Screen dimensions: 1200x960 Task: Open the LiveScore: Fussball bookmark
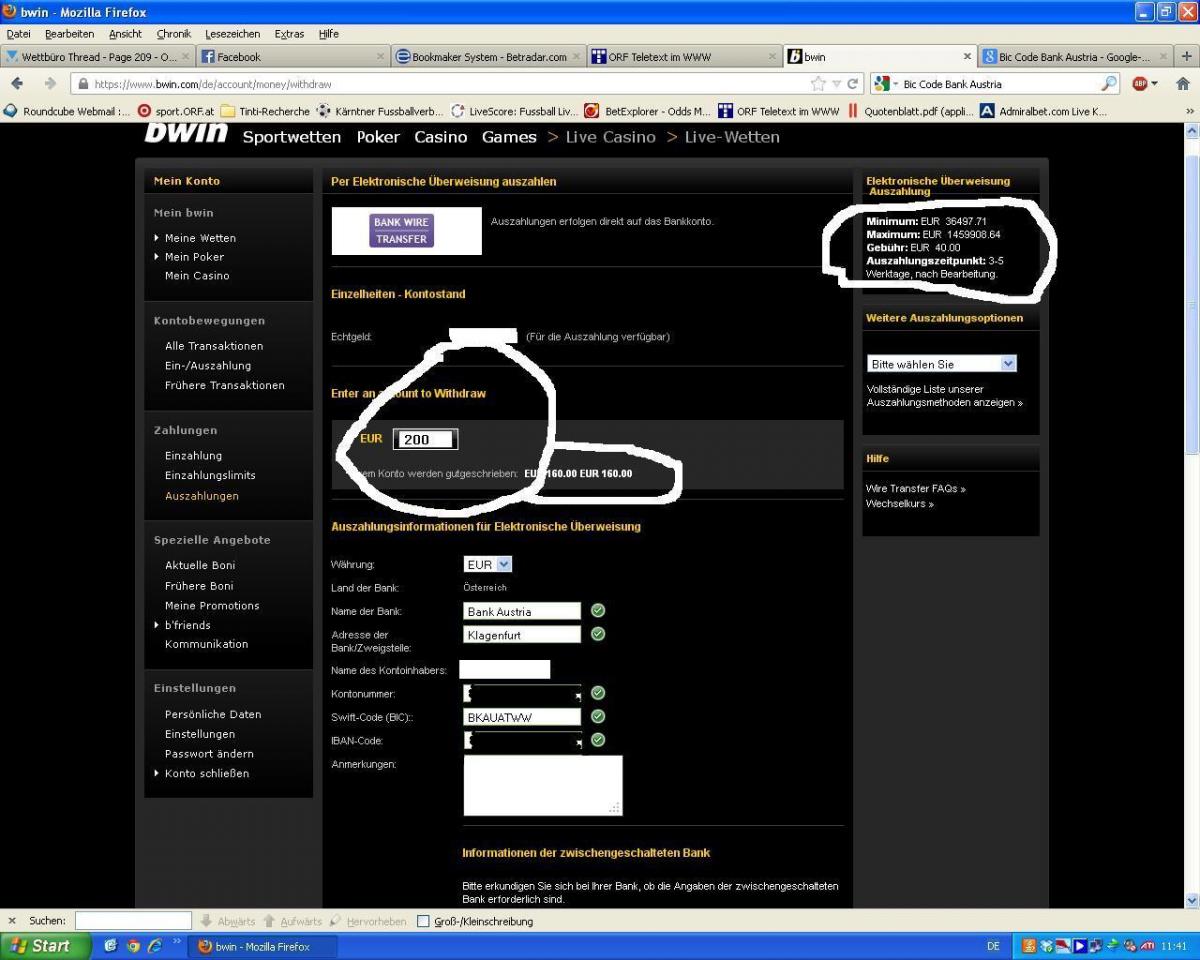point(515,111)
